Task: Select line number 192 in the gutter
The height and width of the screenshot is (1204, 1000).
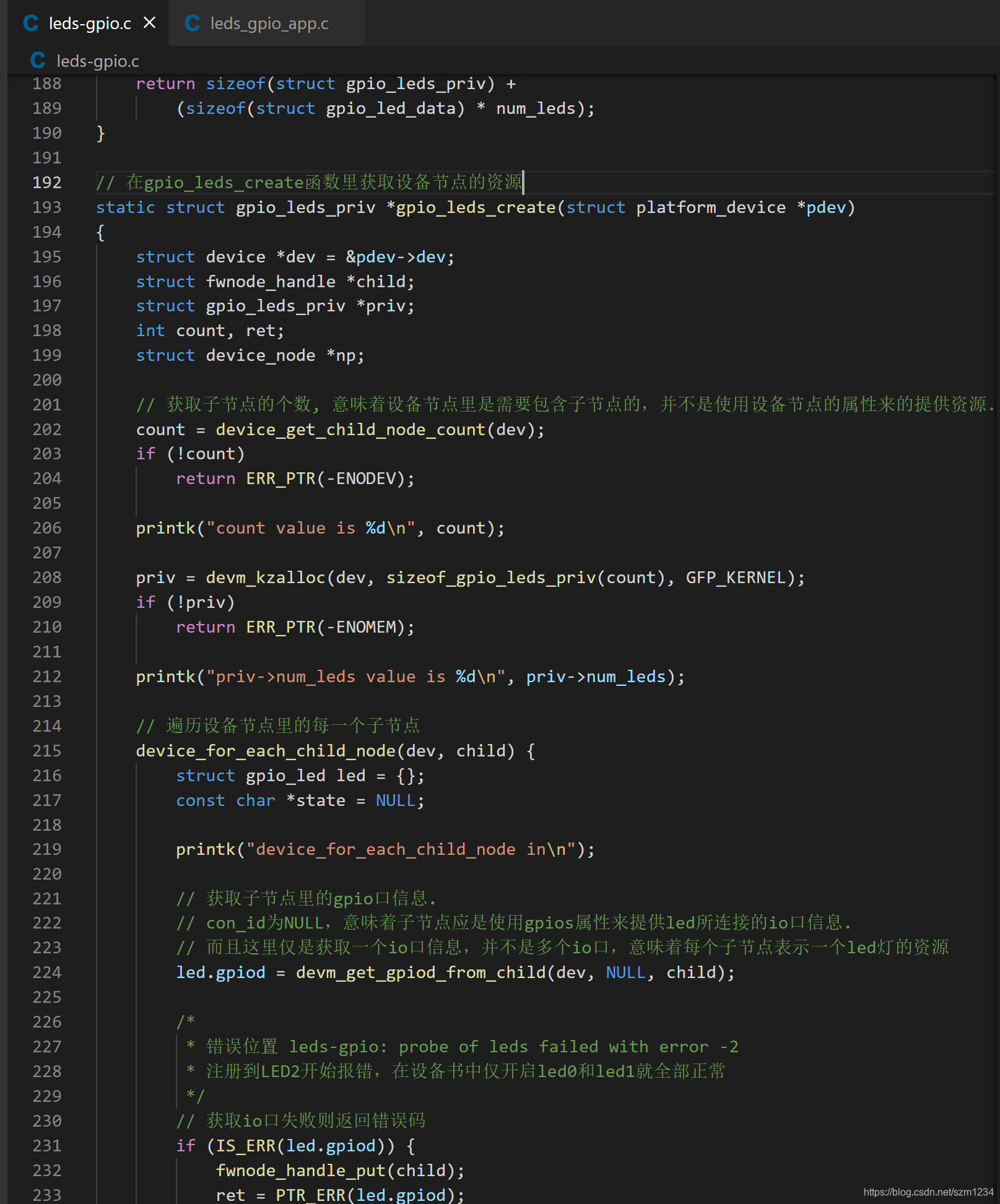Action: click(46, 181)
